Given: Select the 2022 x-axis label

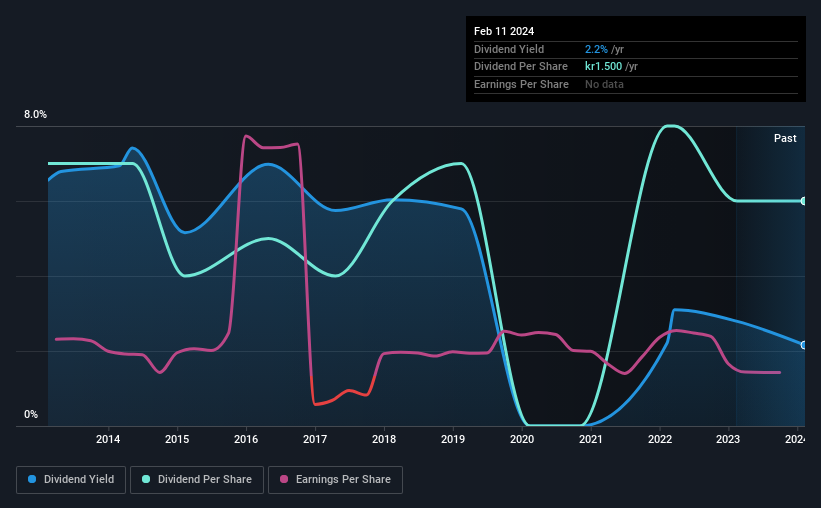Looking at the screenshot, I should point(660,439).
